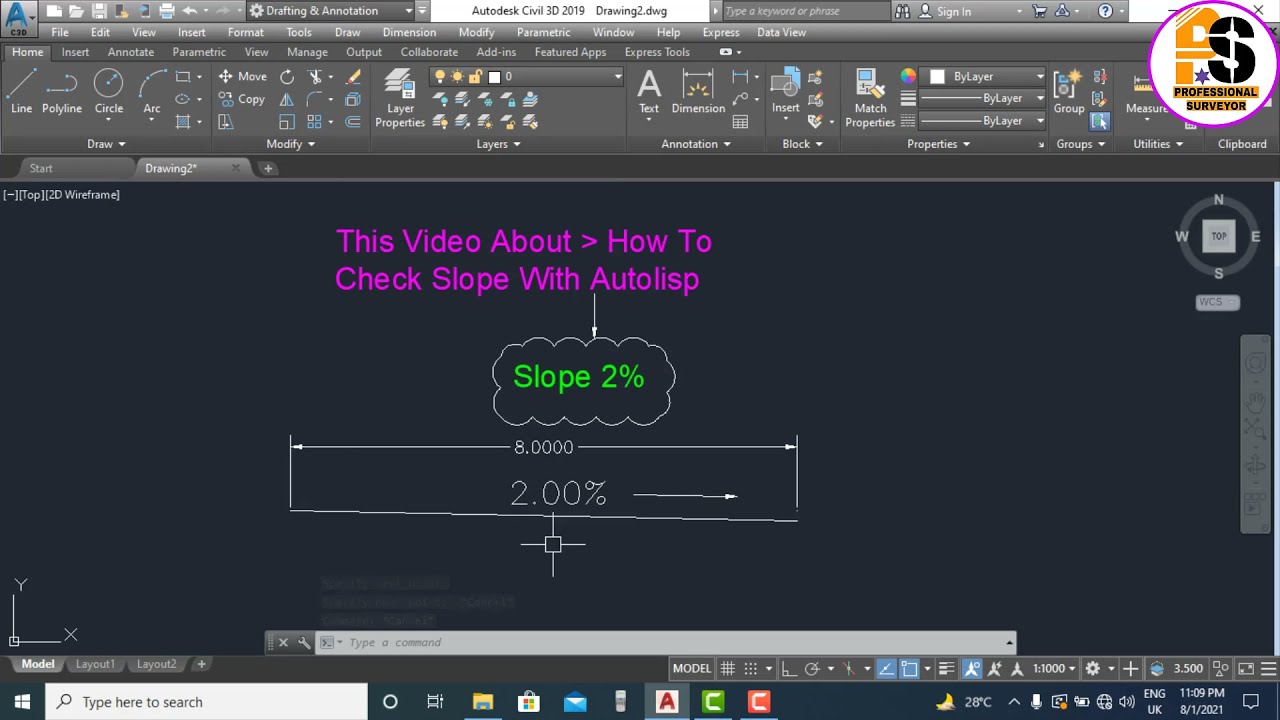The image size is (1280, 720).
Task: Click the Windows taskbar search box
Action: point(207,701)
